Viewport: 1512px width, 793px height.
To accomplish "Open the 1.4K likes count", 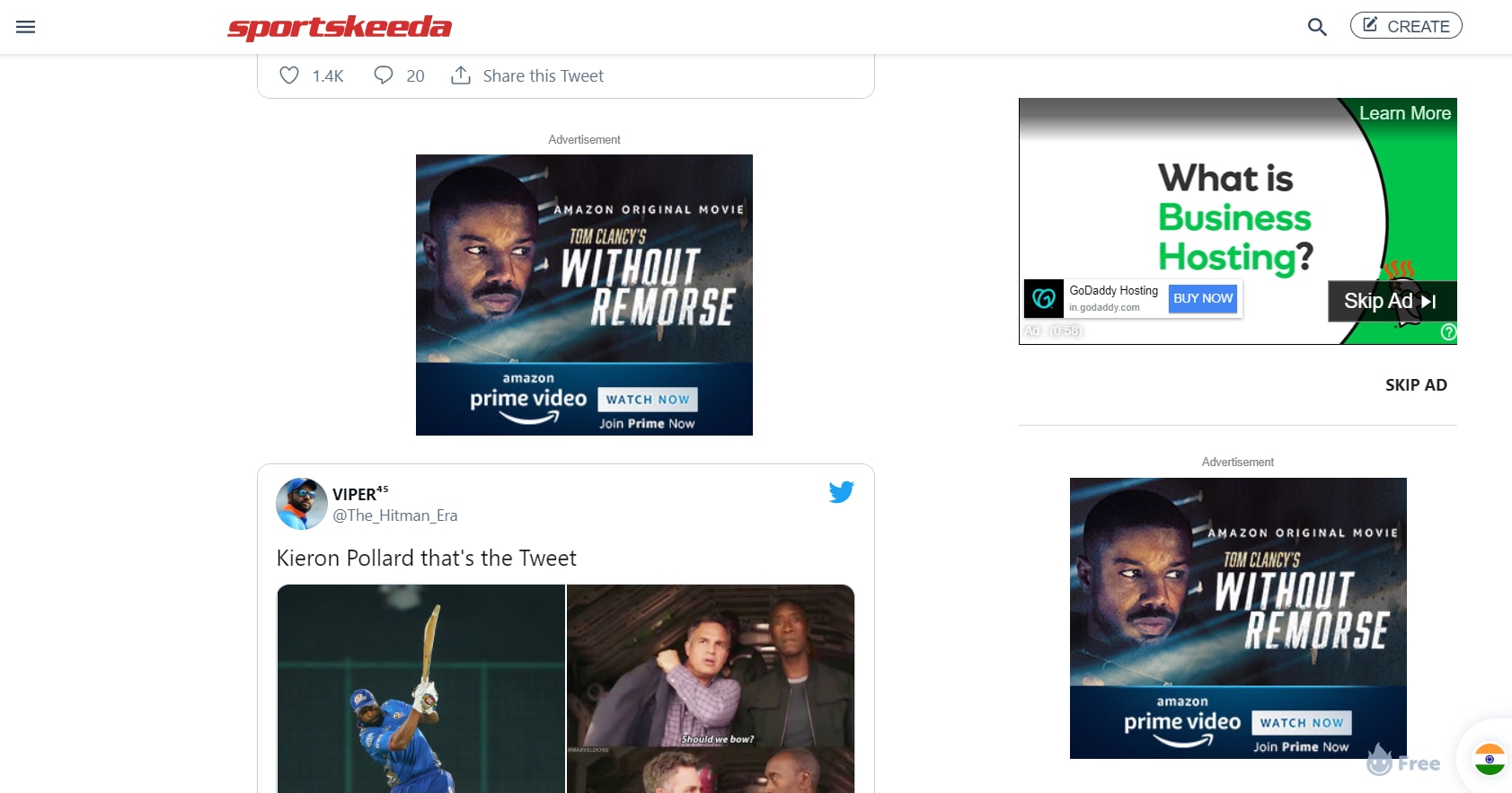I will click(328, 76).
